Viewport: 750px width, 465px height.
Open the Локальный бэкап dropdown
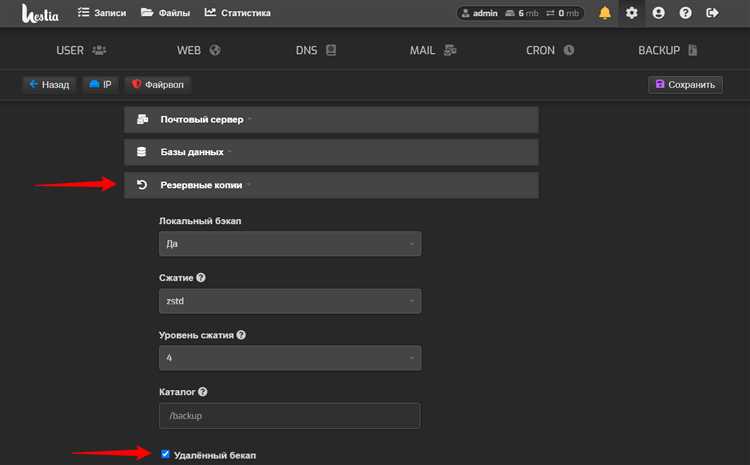pyautogui.click(x=290, y=244)
